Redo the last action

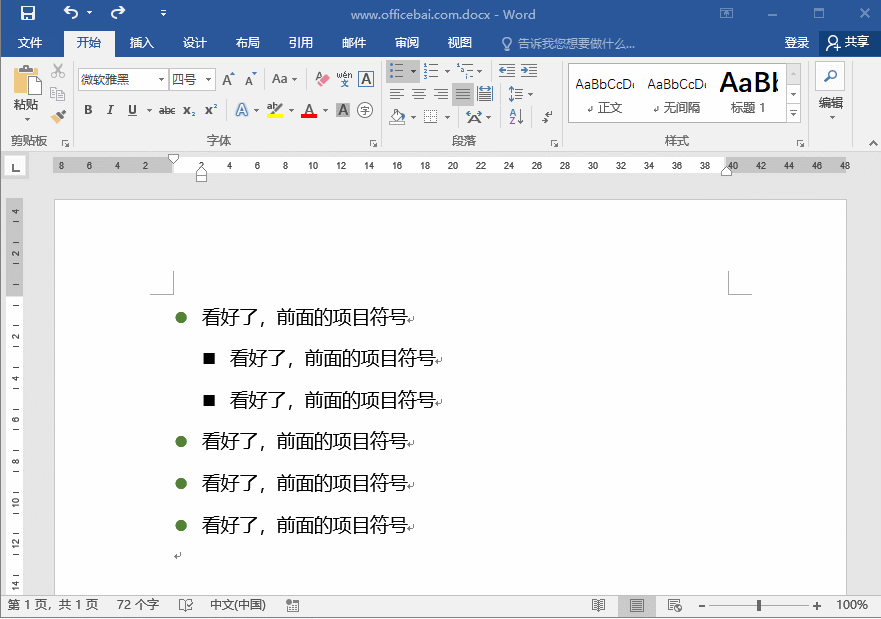click(x=118, y=12)
